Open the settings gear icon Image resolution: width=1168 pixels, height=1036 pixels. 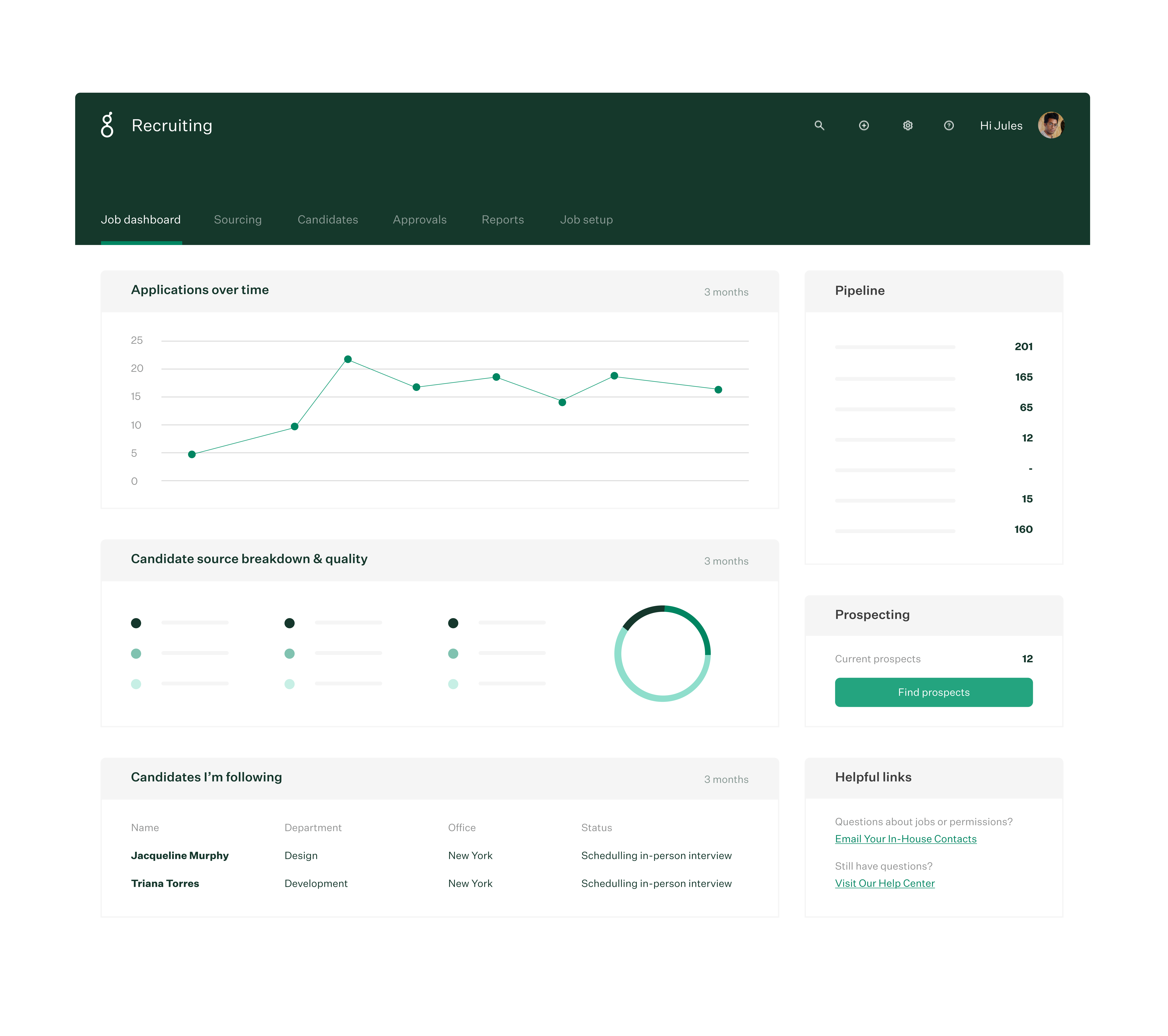(907, 125)
